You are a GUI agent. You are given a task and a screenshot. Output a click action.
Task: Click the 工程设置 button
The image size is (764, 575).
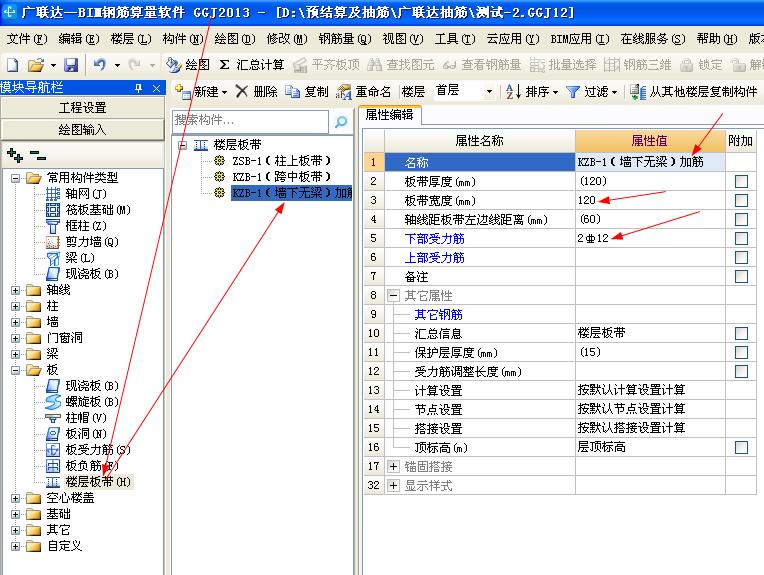pyautogui.click(x=82, y=108)
